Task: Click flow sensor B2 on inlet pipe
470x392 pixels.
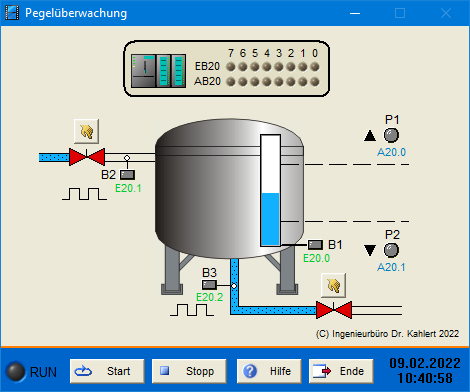Action: pyautogui.click(x=127, y=175)
